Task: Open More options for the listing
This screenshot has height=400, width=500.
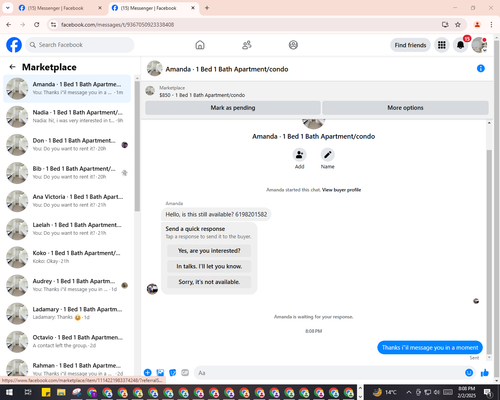Action: pos(405,108)
